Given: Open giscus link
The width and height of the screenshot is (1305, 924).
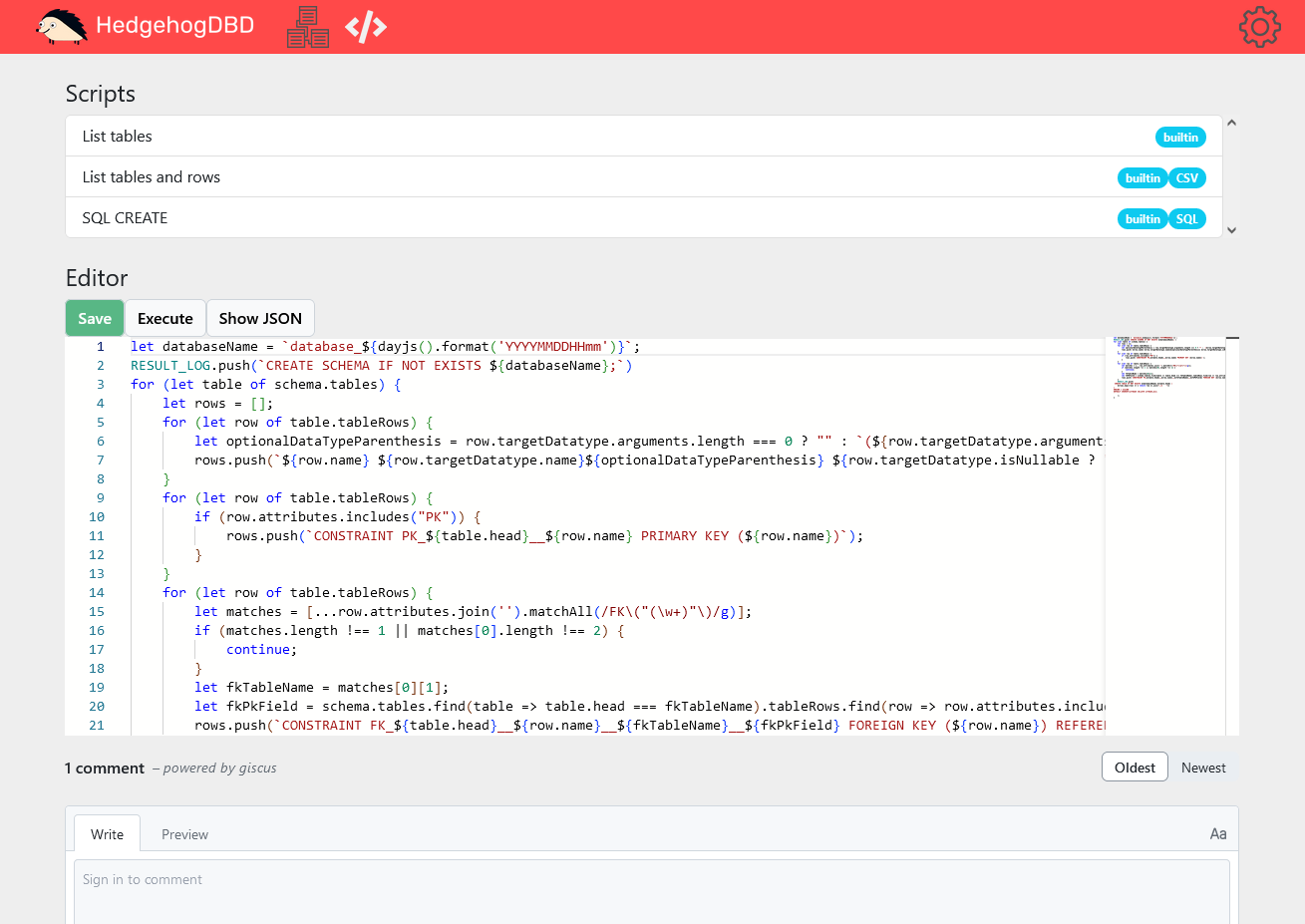Looking at the screenshot, I should tap(258, 768).
